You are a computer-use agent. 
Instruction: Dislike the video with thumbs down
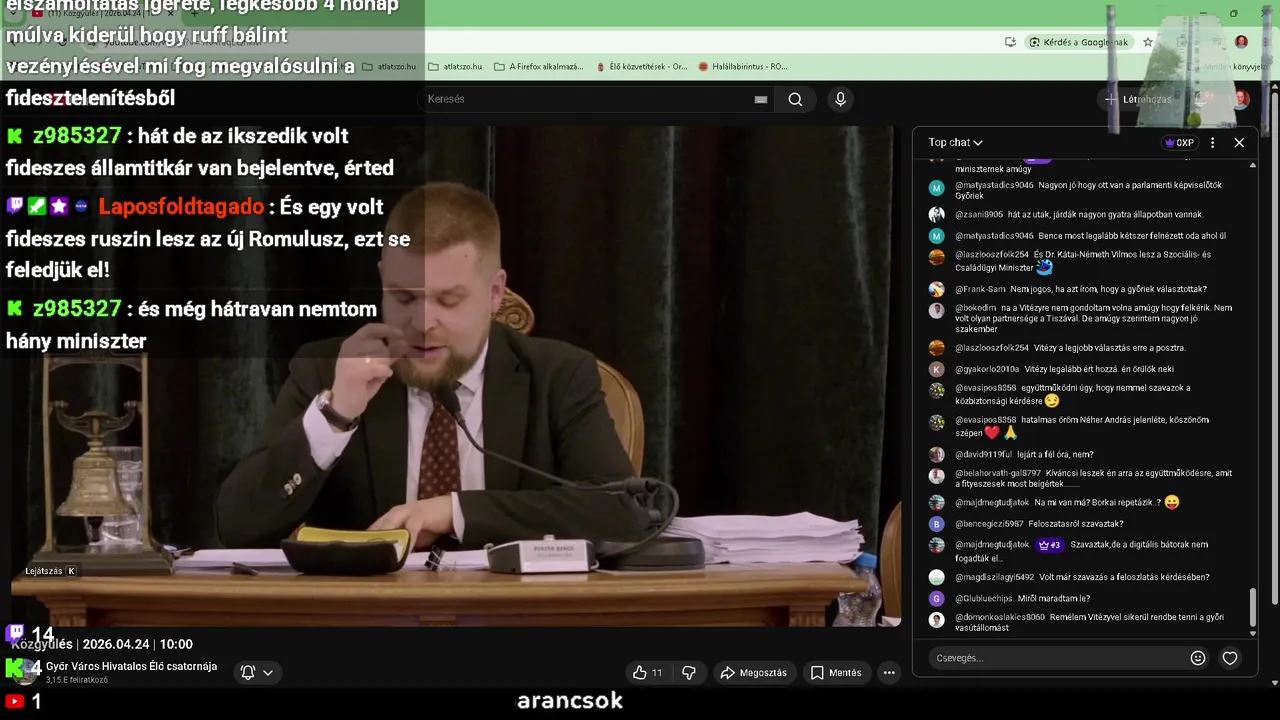coord(689,672)
